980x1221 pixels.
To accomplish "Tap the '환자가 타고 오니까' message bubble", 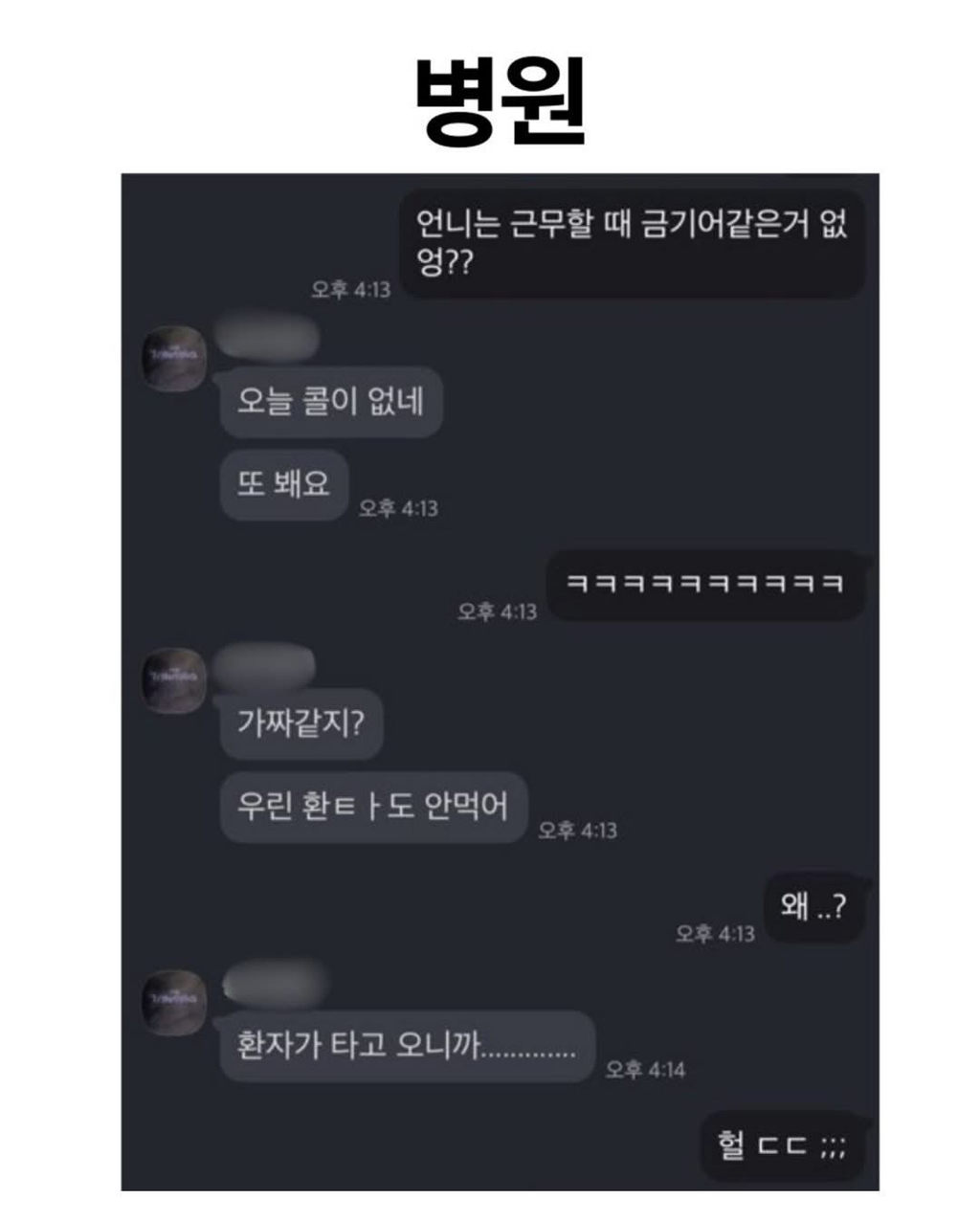I will tap(408, 1045).
